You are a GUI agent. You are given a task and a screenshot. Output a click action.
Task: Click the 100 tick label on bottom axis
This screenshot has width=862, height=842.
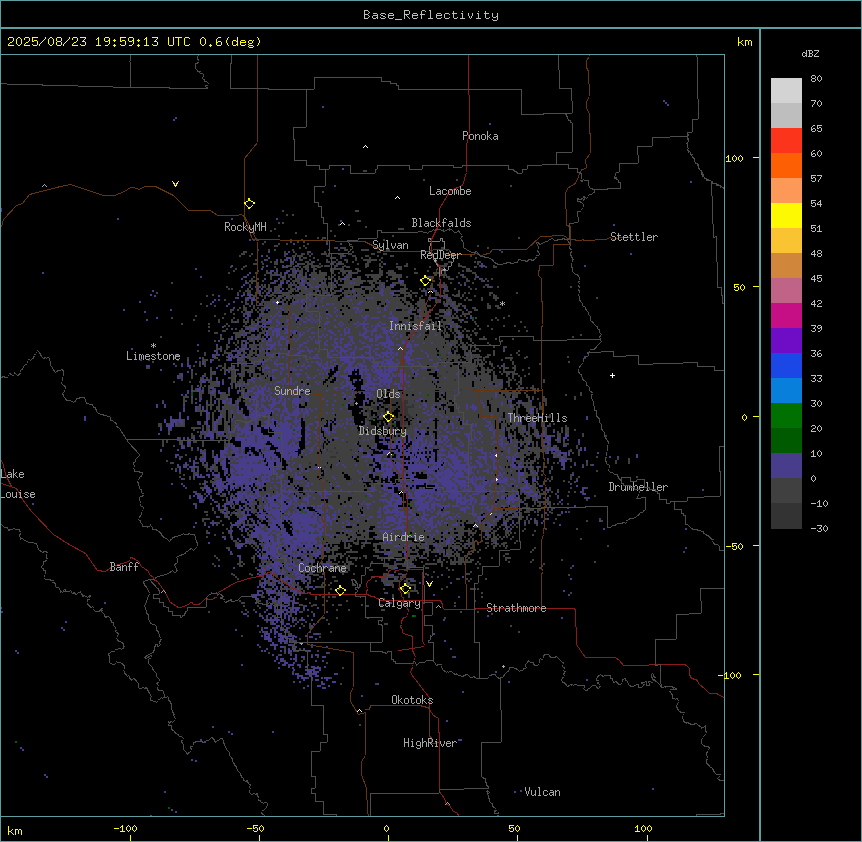[643, 829]
